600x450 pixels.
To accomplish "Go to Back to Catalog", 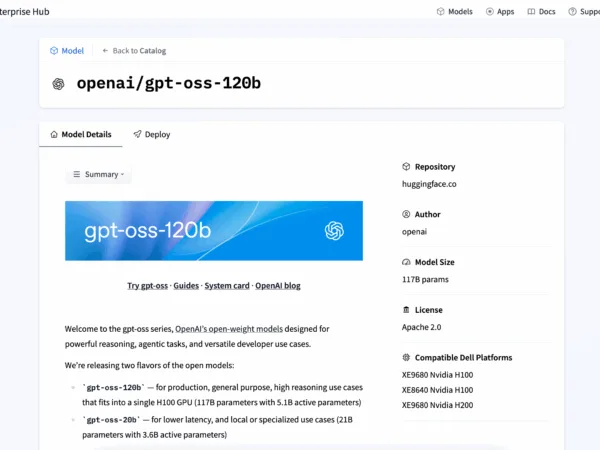I will [x=139, y=50].
